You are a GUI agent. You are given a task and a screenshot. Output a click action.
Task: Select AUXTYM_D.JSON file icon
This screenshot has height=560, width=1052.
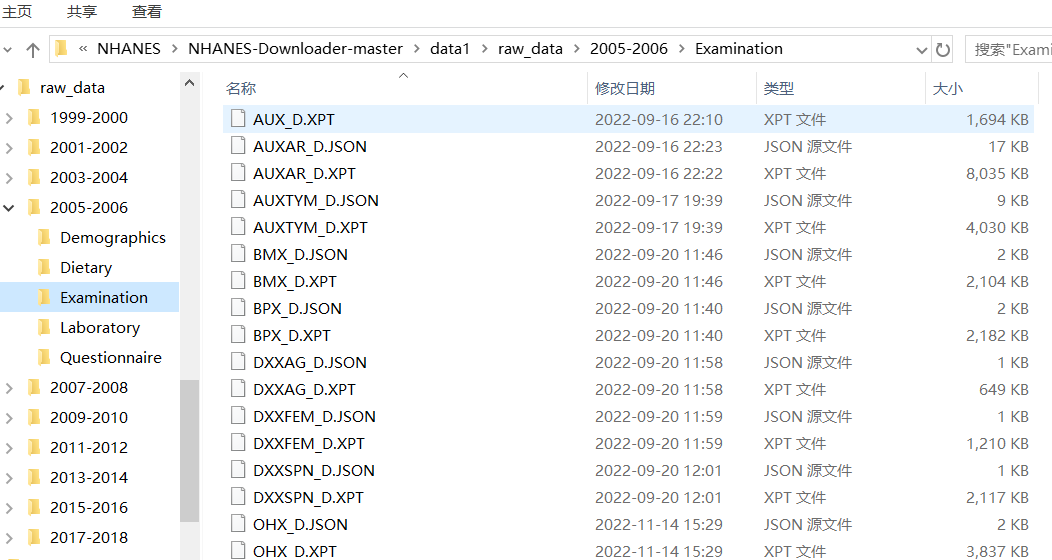pyautogui.click(x=238, y=199)
